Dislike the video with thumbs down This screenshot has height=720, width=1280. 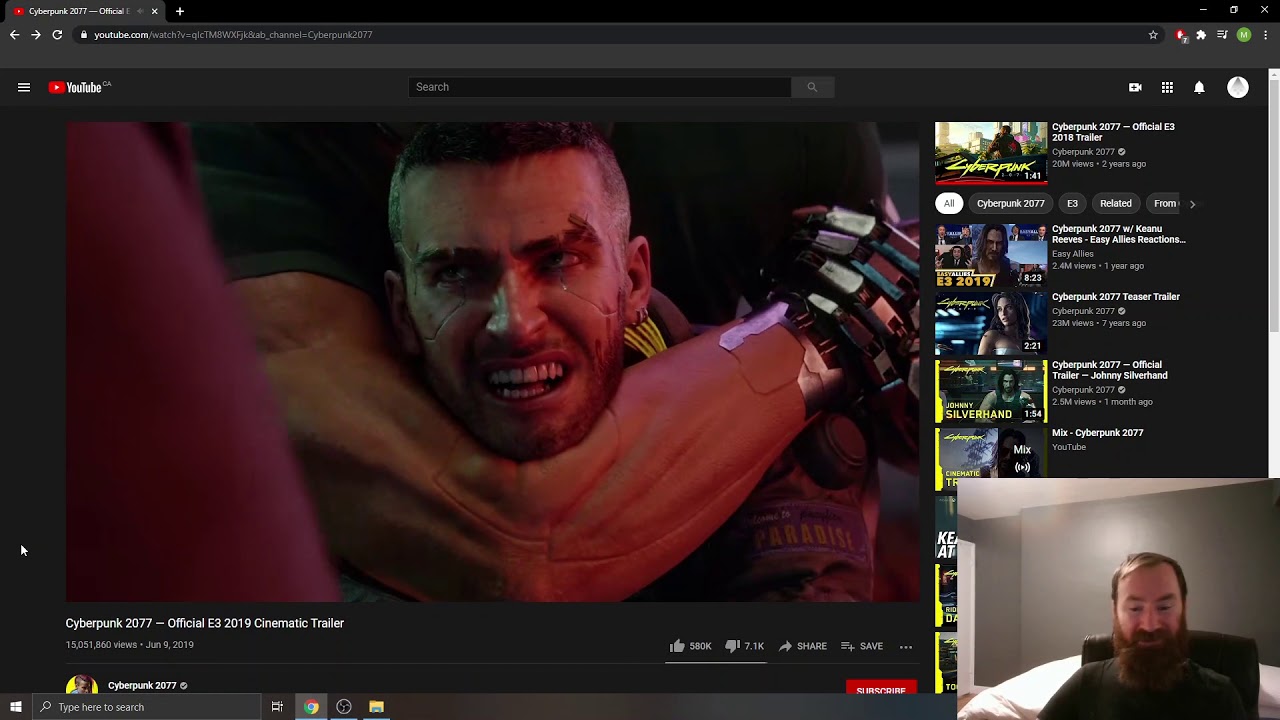tap(732, 646)
